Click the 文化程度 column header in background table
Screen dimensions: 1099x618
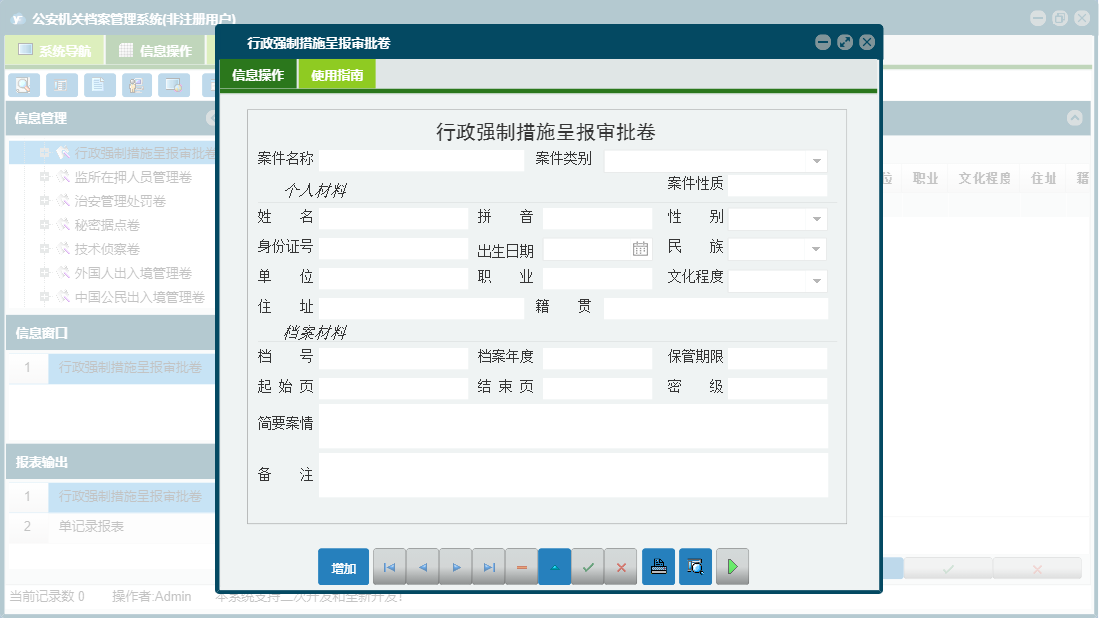[x=984, y=179]
